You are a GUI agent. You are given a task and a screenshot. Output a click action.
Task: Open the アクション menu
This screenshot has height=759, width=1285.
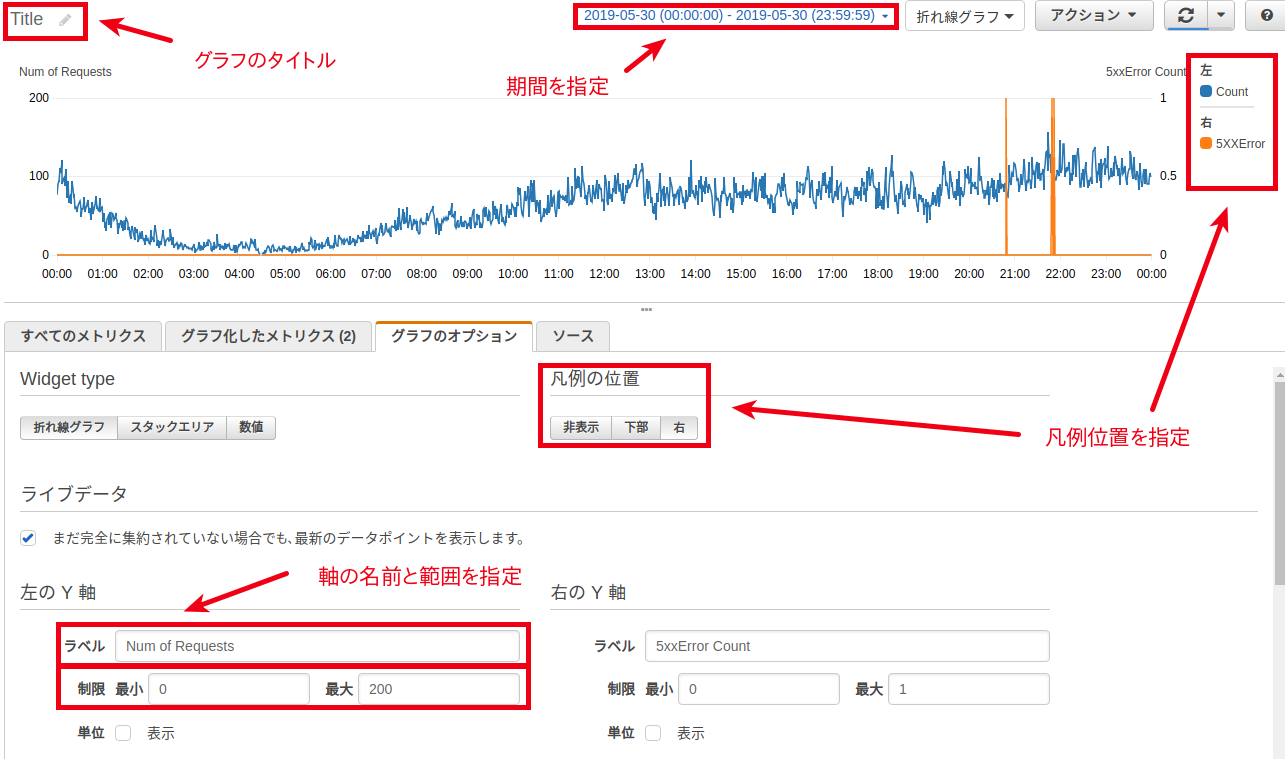(x=1094, y=16)
